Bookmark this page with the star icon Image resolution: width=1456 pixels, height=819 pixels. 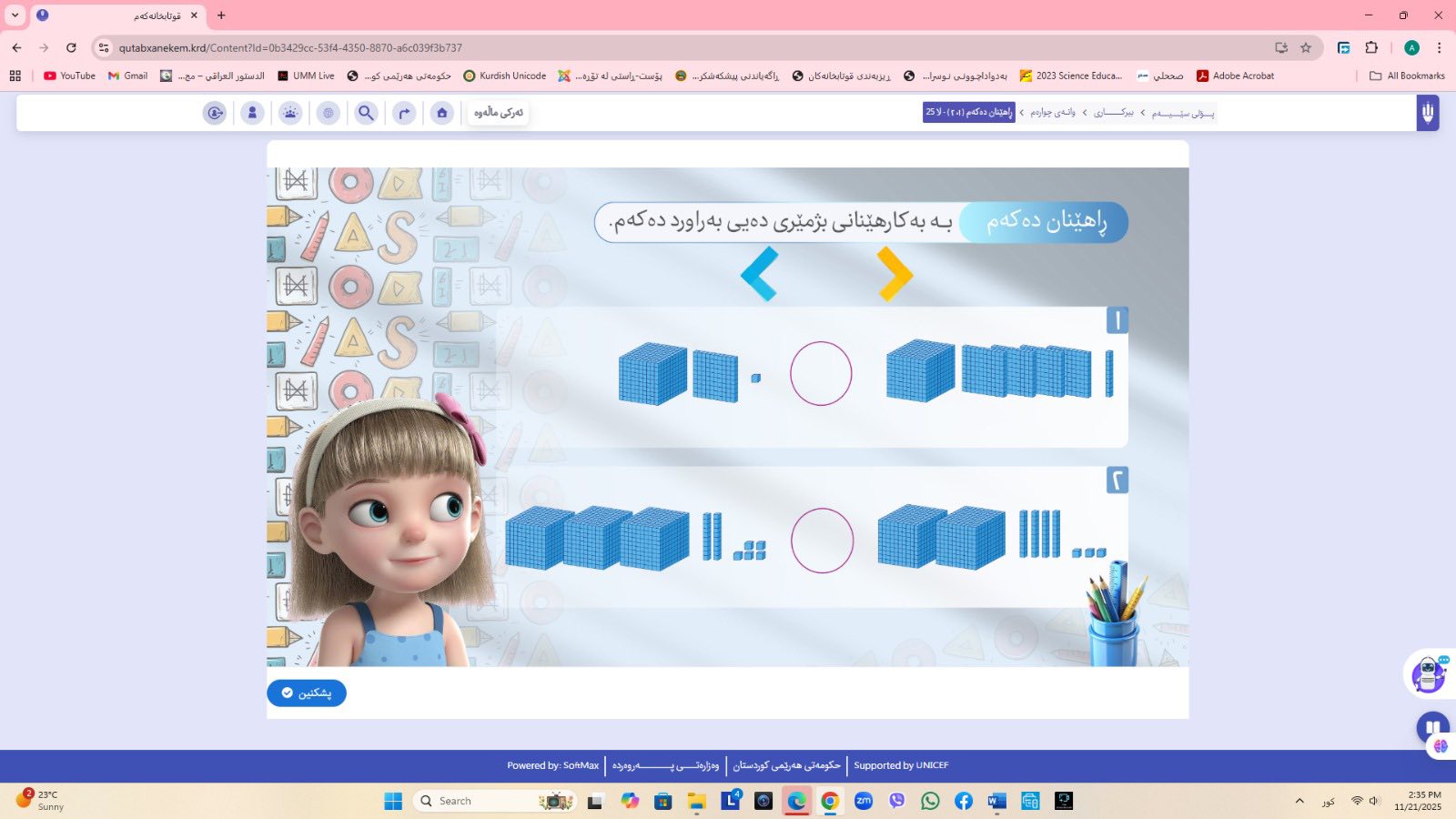click(x=1306, y=47)
